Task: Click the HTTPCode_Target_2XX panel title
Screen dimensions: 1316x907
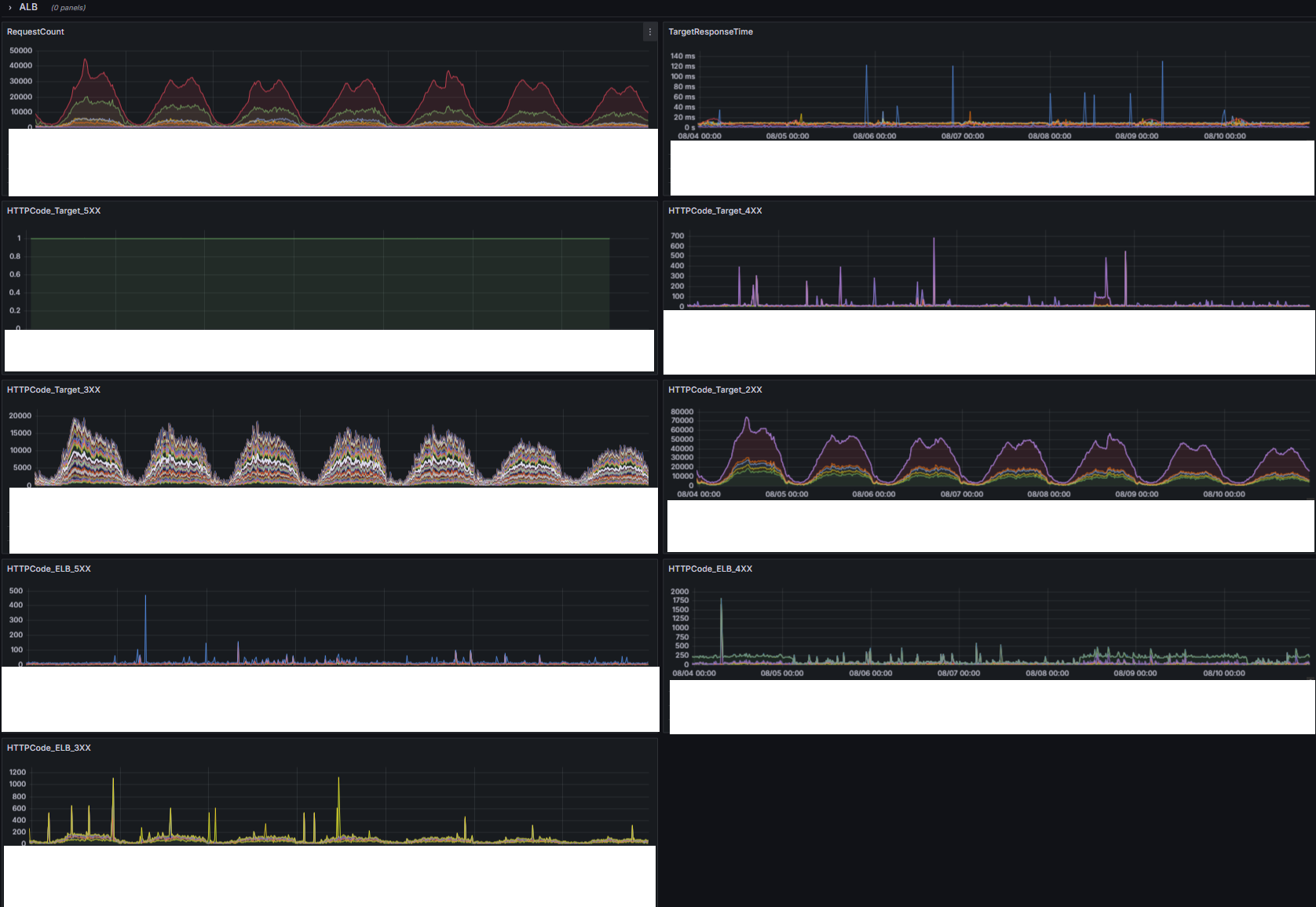Action: 715,389
